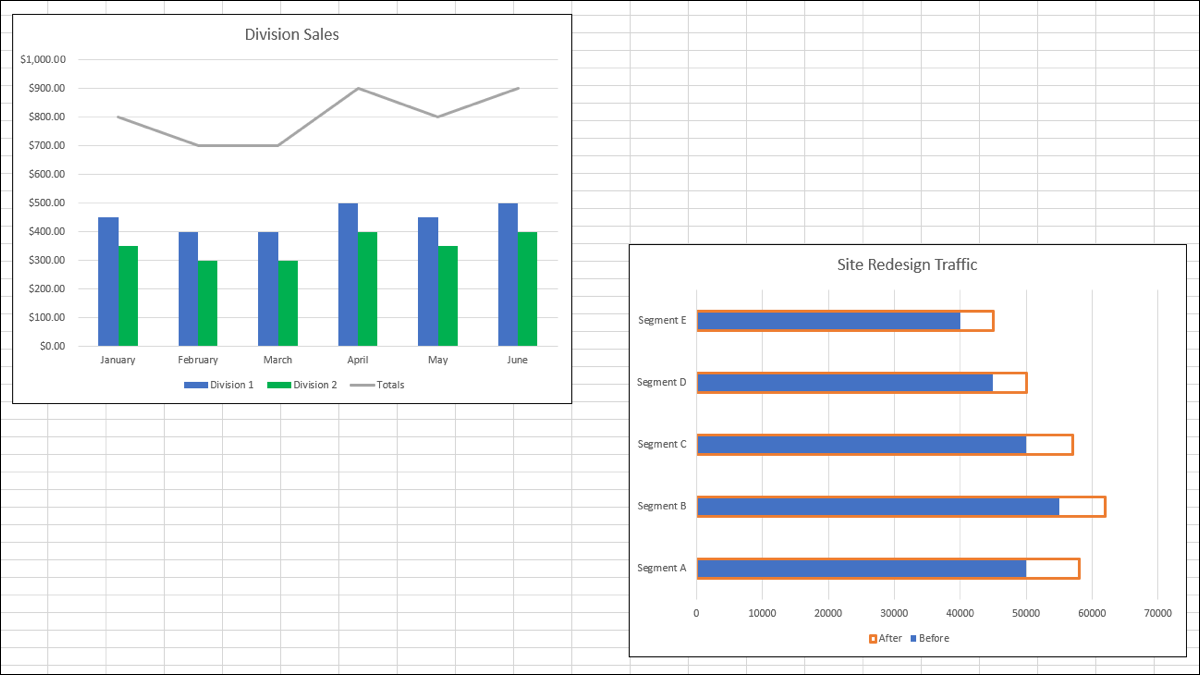Click the January axis label

[x=117, y=360]
